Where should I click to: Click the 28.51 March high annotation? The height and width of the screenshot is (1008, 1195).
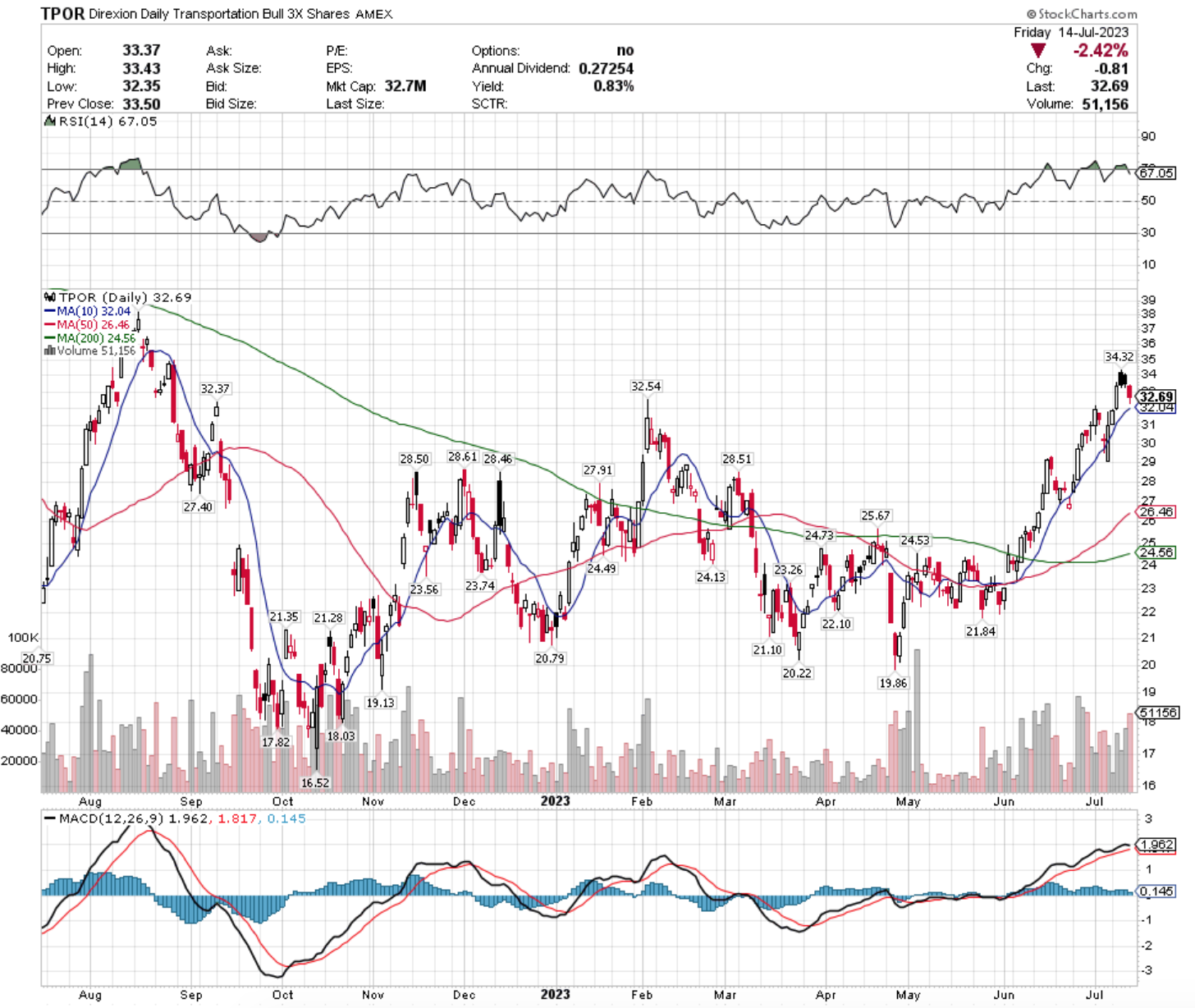tap(737, 460)
